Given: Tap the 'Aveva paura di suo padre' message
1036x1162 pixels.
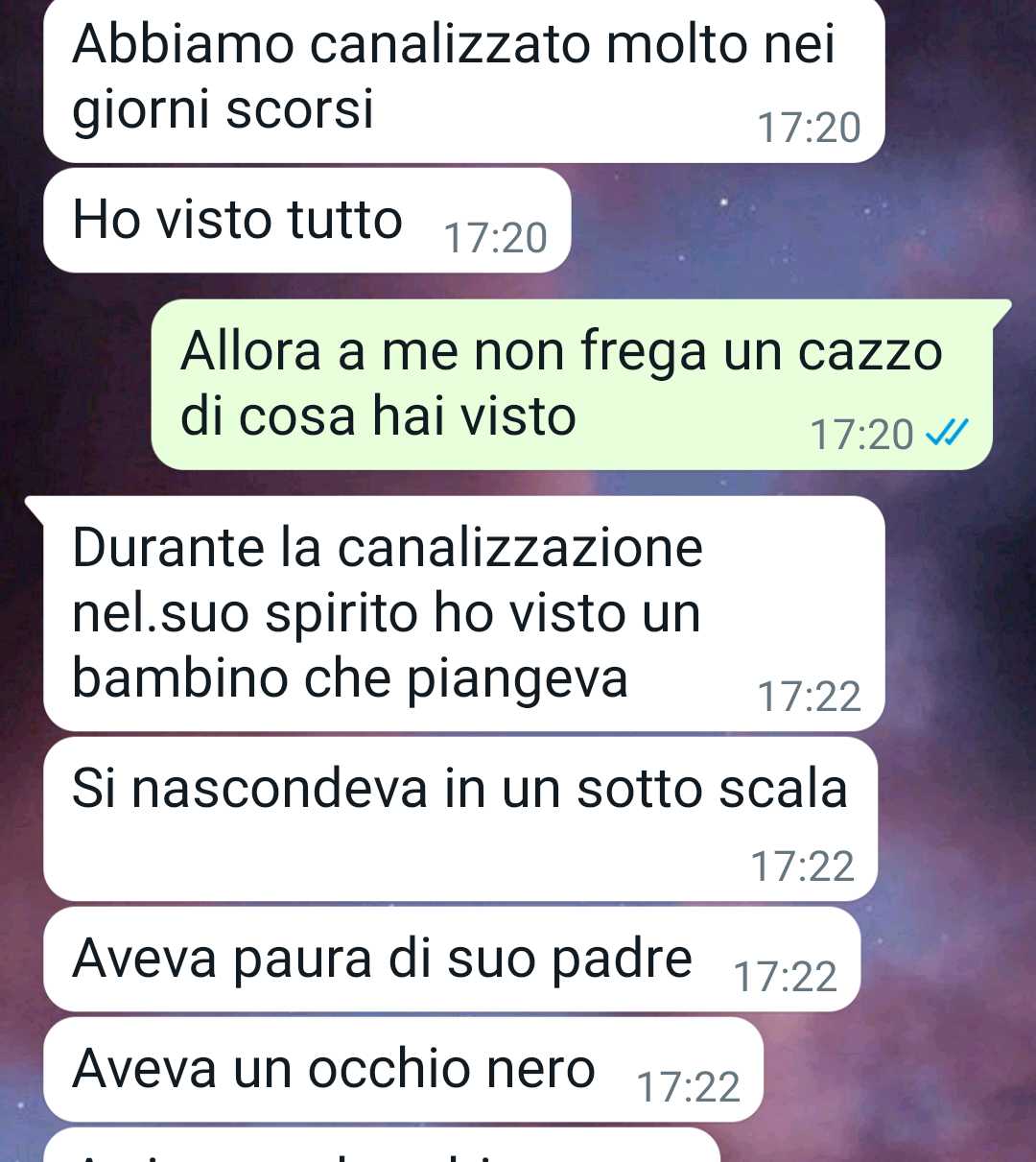Looking at the screenshot, I should 452,960.
